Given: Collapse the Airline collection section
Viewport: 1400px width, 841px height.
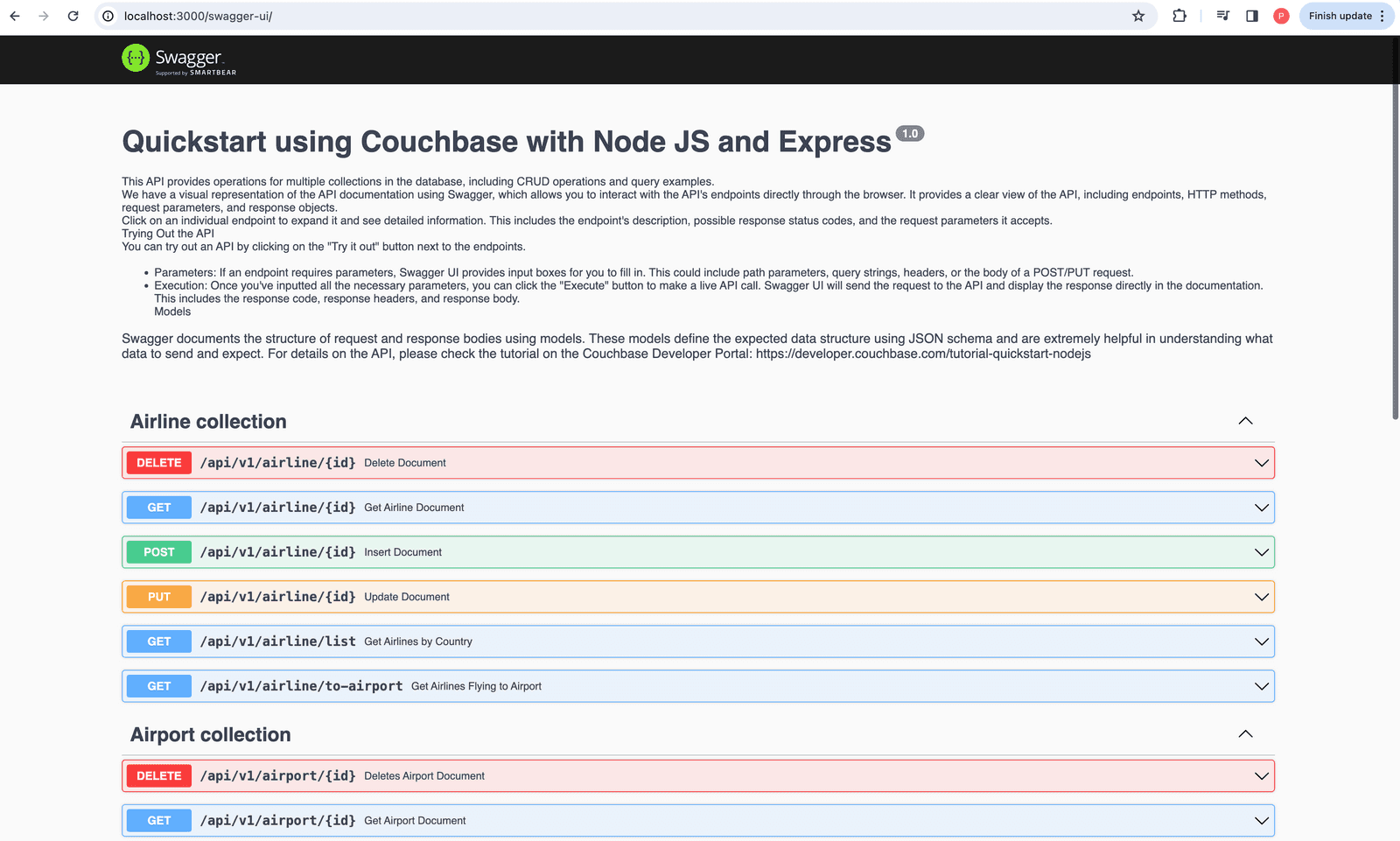Looking at the screenshot, I should (1245, 420).
